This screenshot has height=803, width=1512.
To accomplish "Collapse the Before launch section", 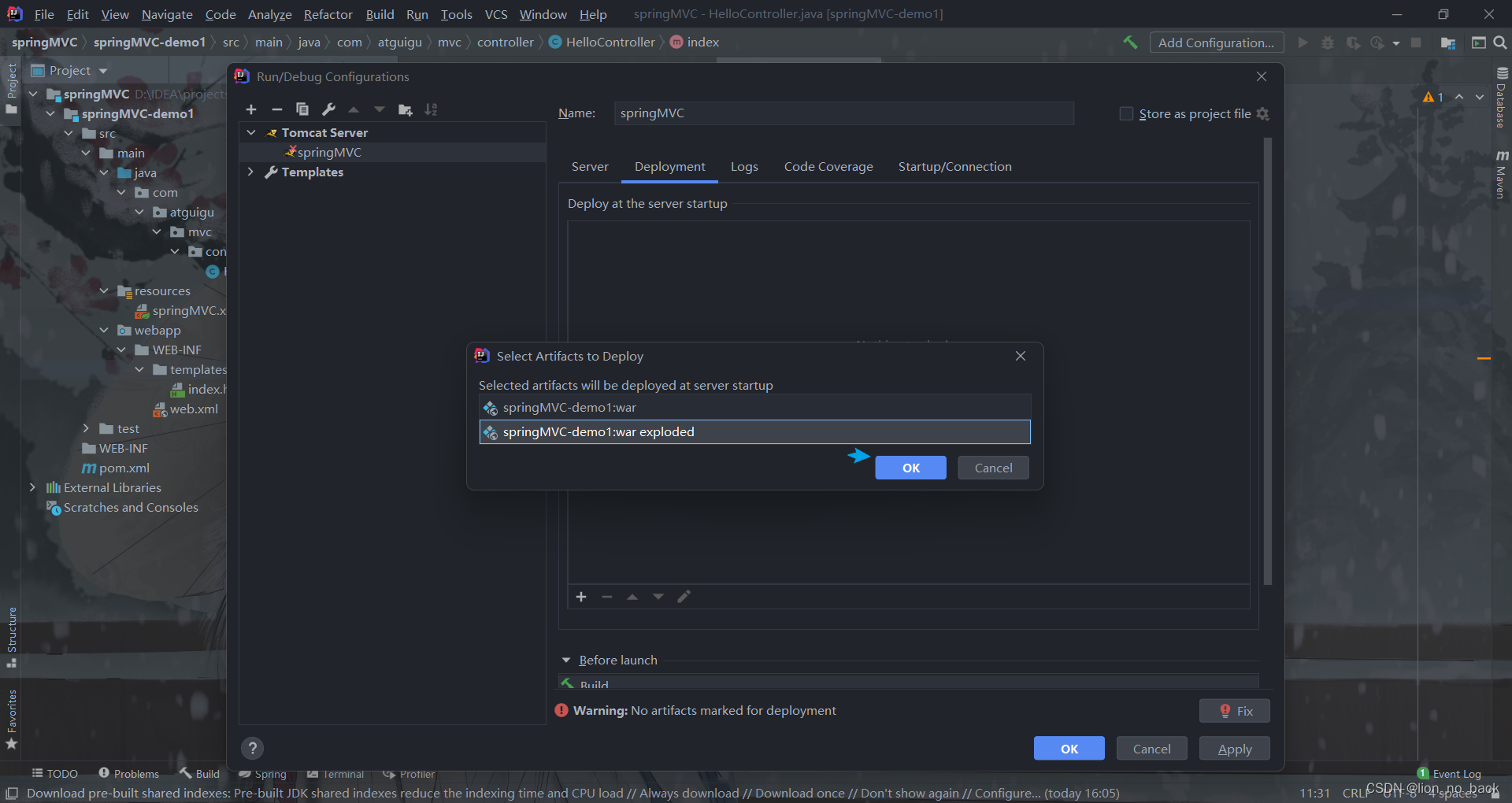I will click(x=566, y=660).
